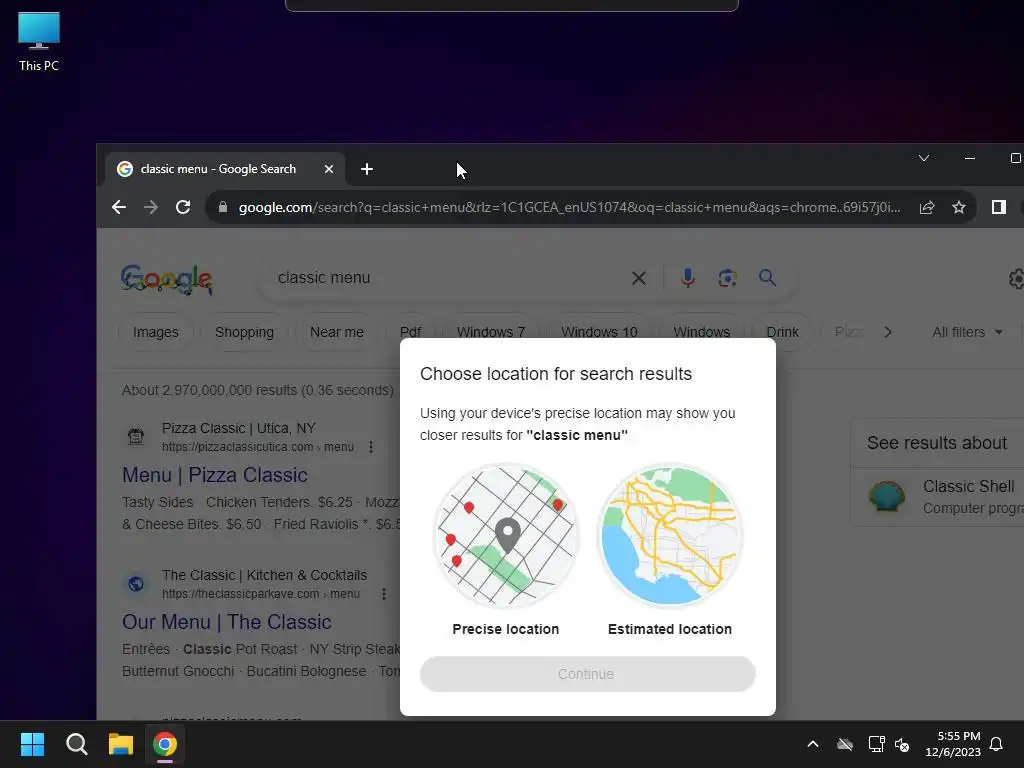1024x768 pixels.
Task: Open pizzaclassicutica.com URL link
Action: coord(258,447)
